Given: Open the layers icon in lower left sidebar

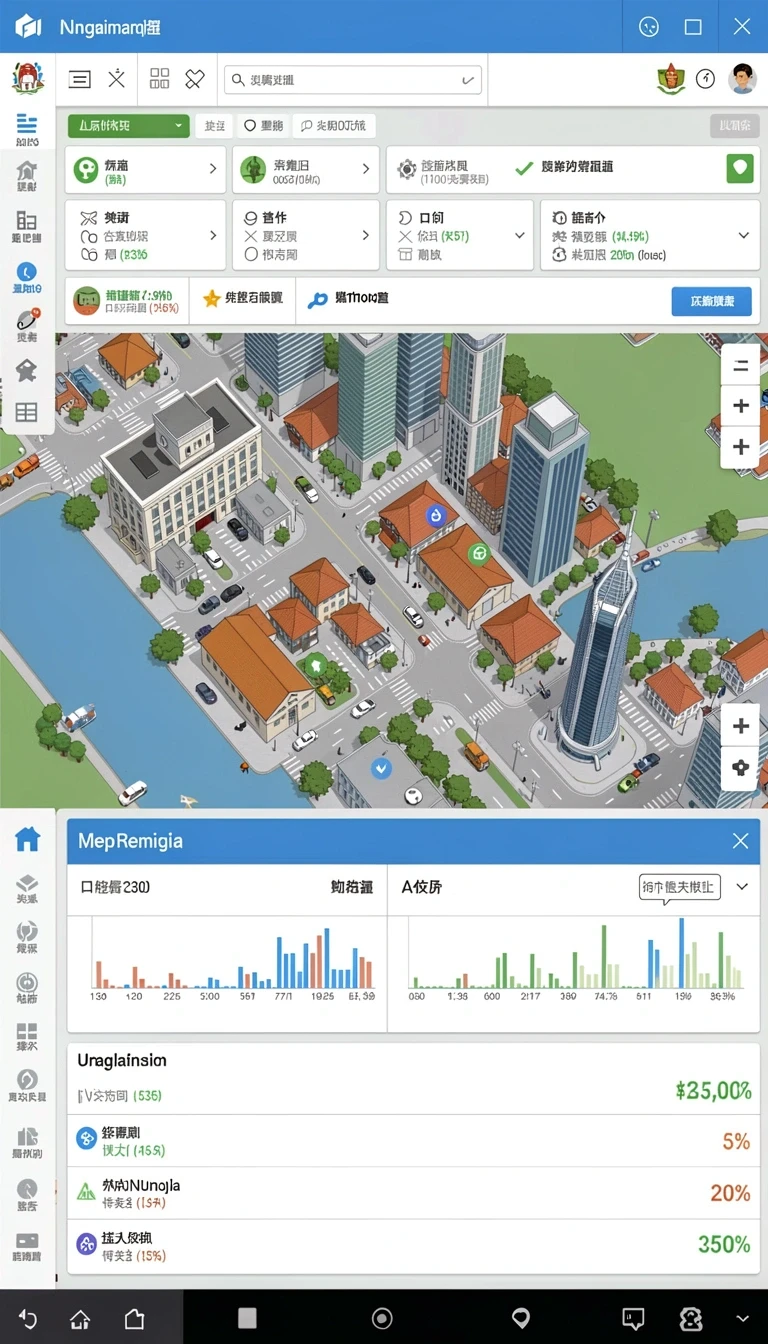Looking at the screenshot, I should (x=27, y=883).
